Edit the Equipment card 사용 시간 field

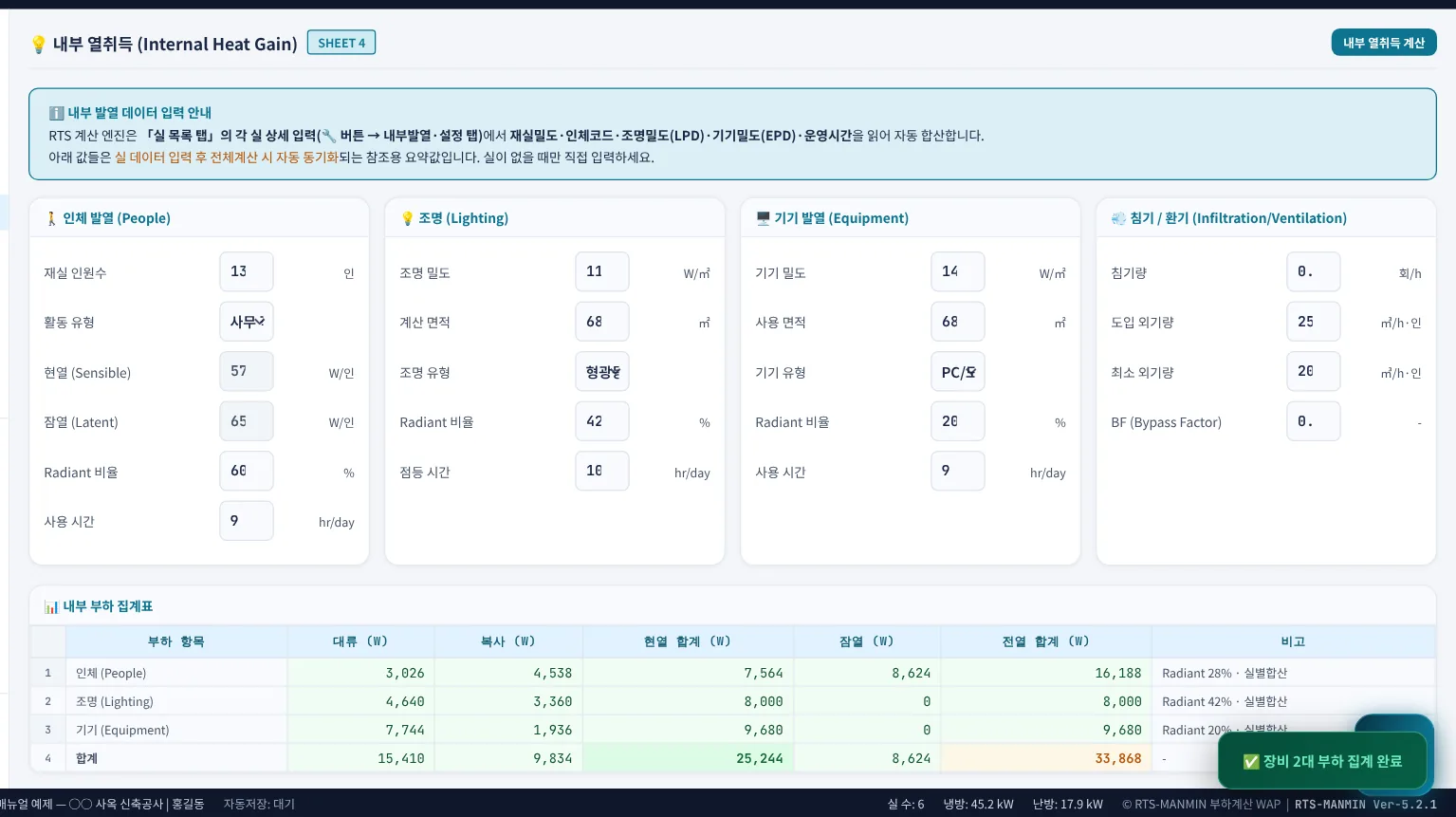(958, 472)
